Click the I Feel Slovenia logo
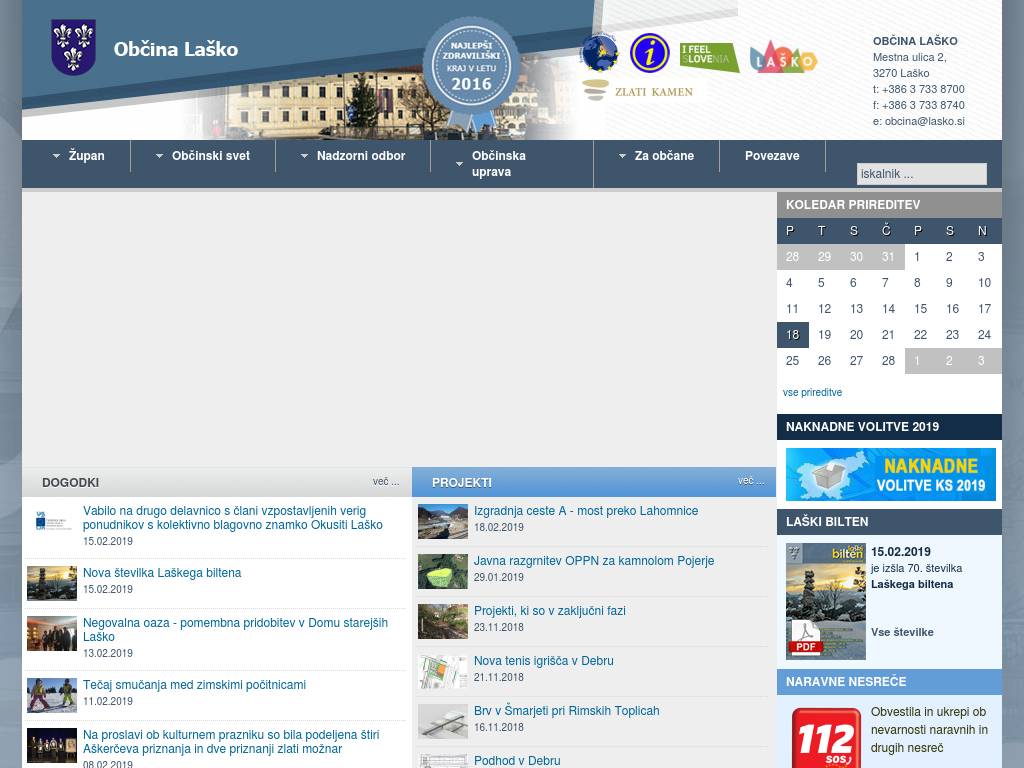Image resolution: width=1024 pixels, height=768 pixels. 709,57
